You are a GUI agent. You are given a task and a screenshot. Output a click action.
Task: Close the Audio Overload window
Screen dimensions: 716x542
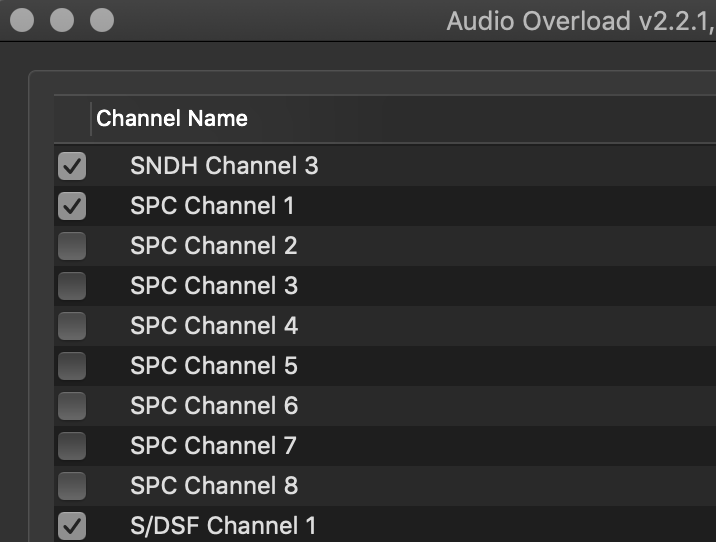point(22,19)
